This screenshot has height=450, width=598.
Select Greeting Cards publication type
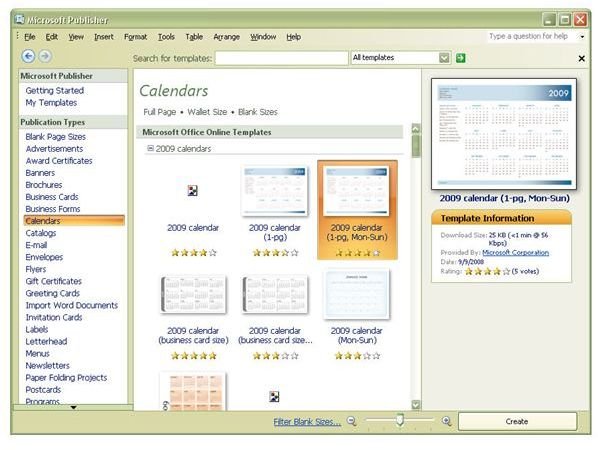(x=53, y=293)
